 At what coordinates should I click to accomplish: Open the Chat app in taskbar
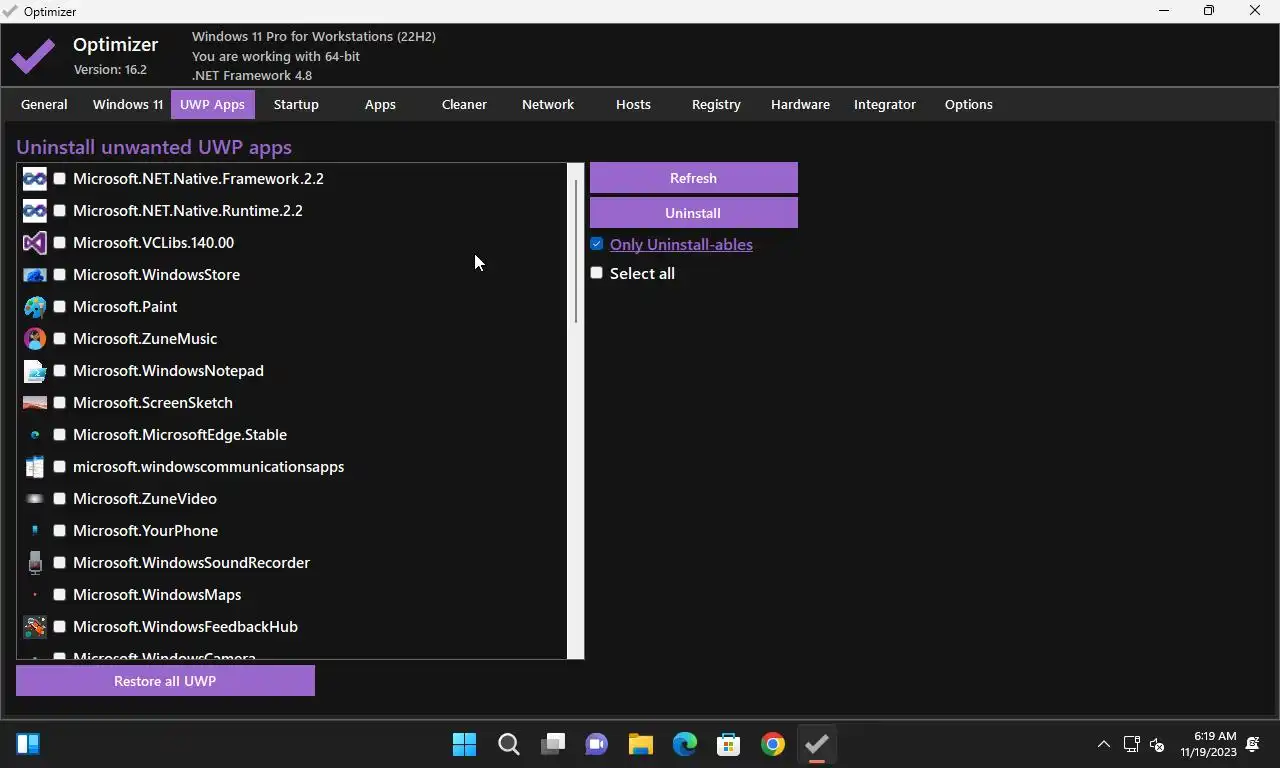click(596, 744)
